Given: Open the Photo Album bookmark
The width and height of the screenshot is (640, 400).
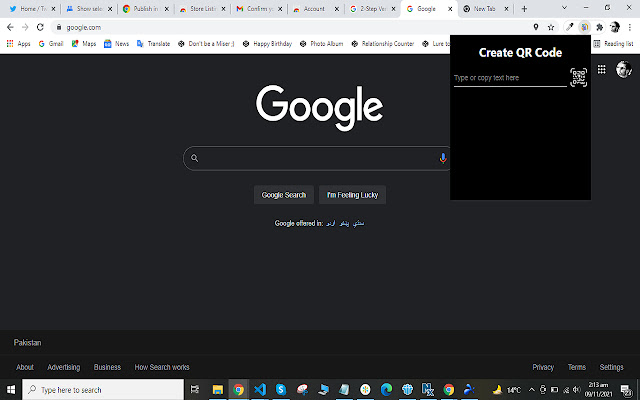Looking at the screenshot, I should 321,44.
